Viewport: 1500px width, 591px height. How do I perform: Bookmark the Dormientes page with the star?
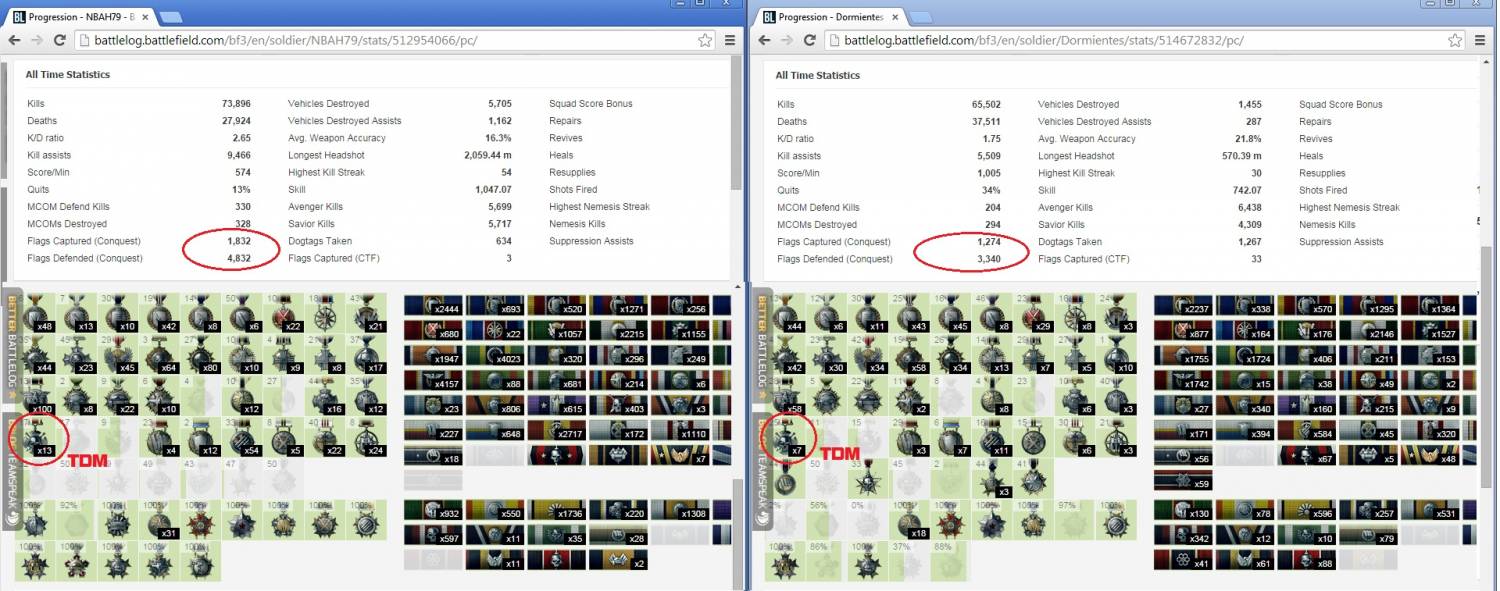click(1456, 40)
